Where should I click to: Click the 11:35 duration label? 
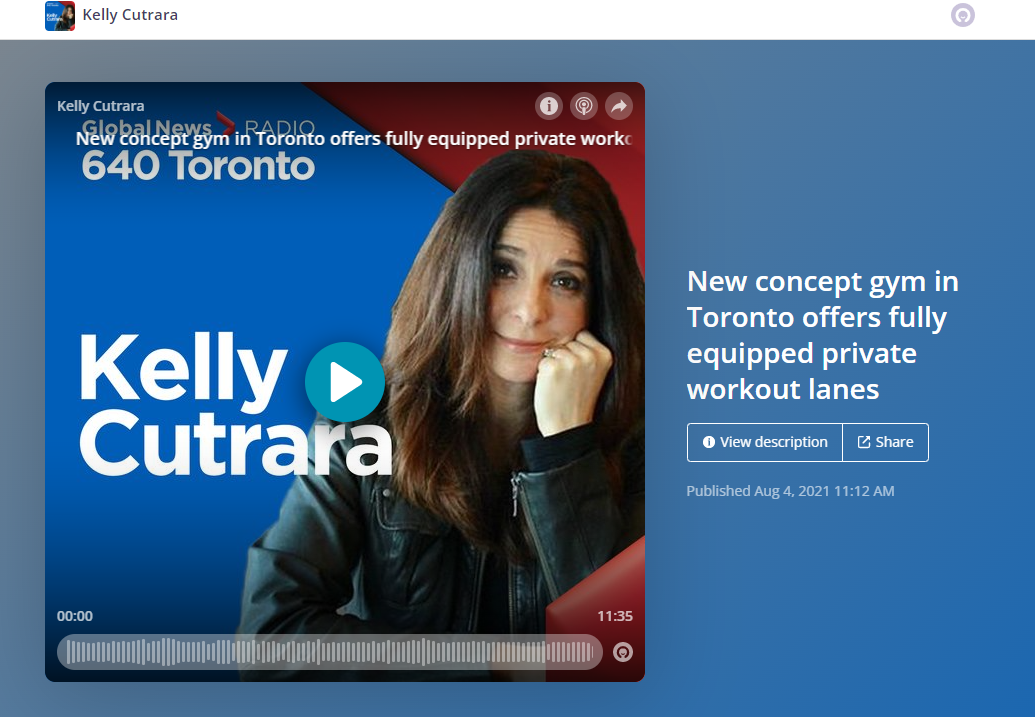click(x=615, y=616)
